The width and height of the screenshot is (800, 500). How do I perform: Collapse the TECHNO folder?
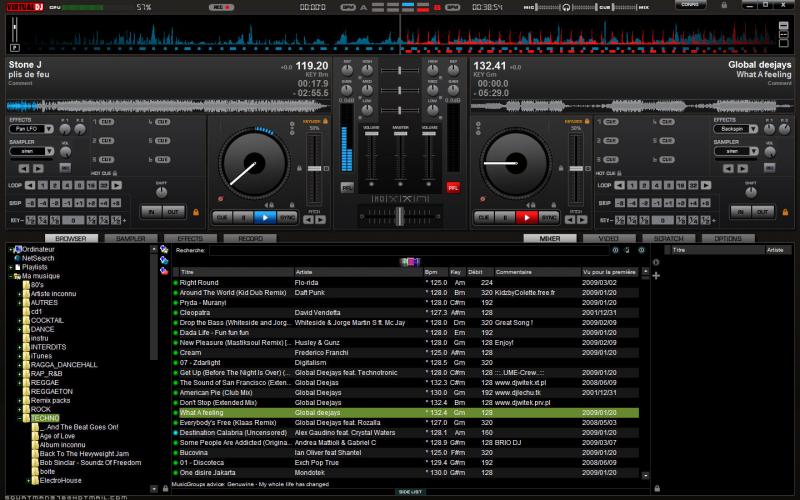tap(19, 418)
